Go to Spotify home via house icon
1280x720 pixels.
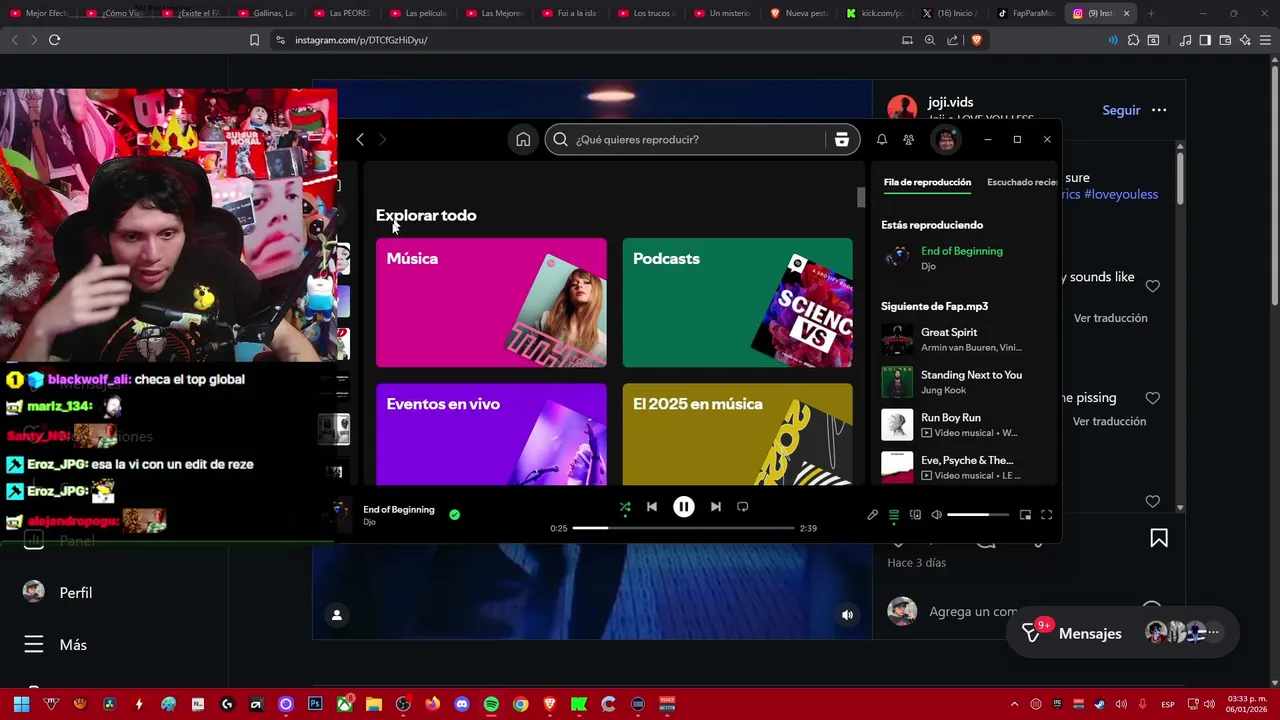tap(523, 140)
